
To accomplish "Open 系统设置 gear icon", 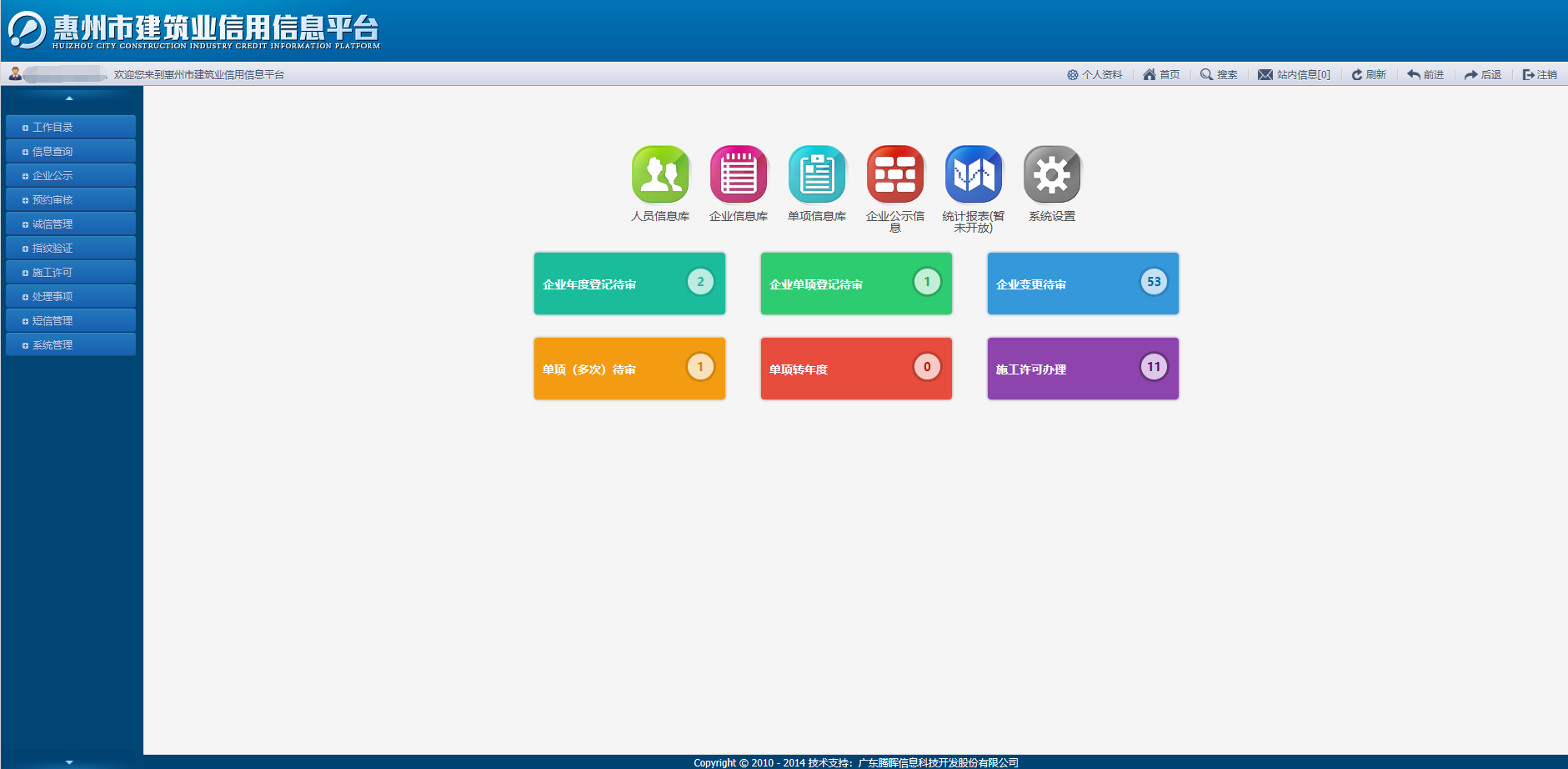I will 1052,174.
